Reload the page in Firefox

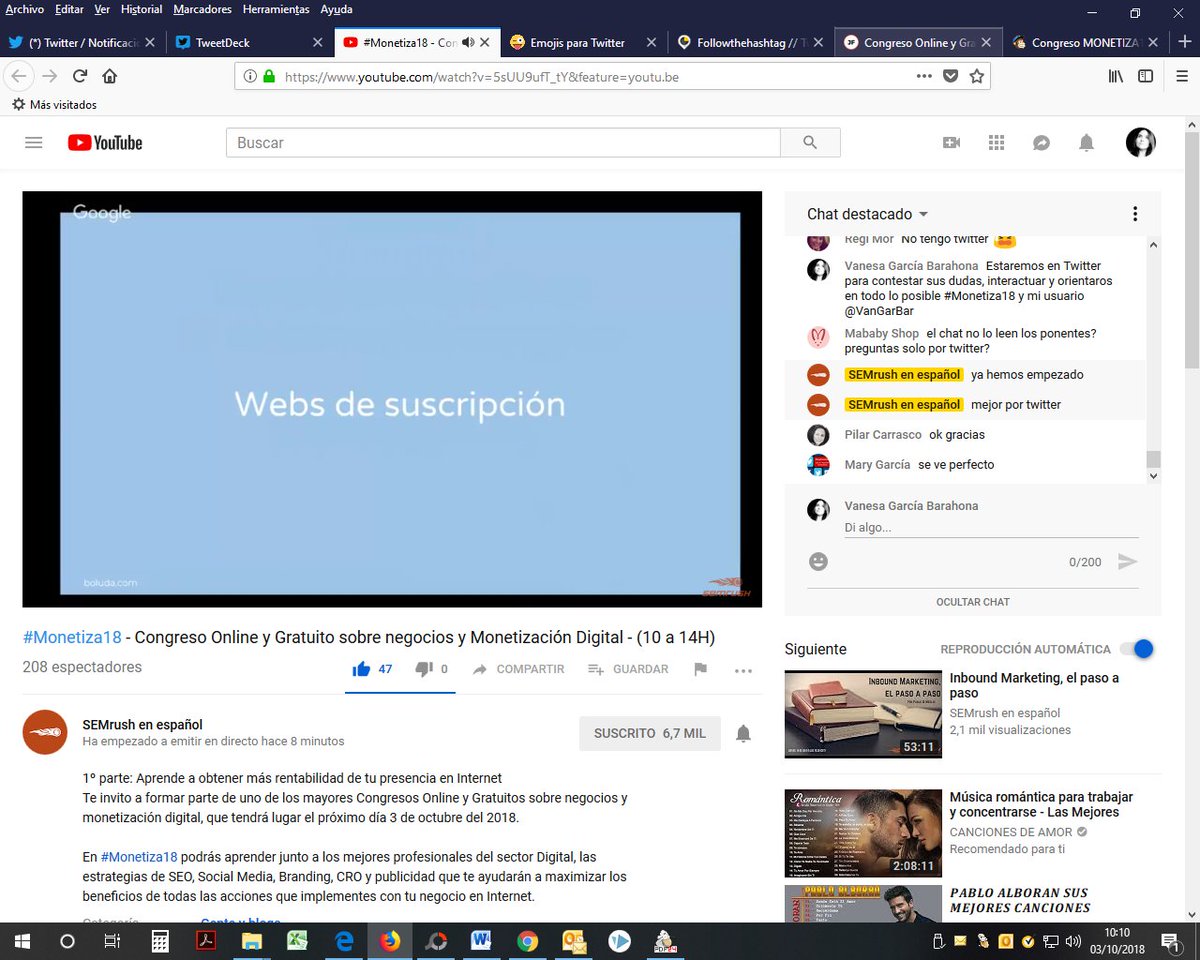click(80, 76)
